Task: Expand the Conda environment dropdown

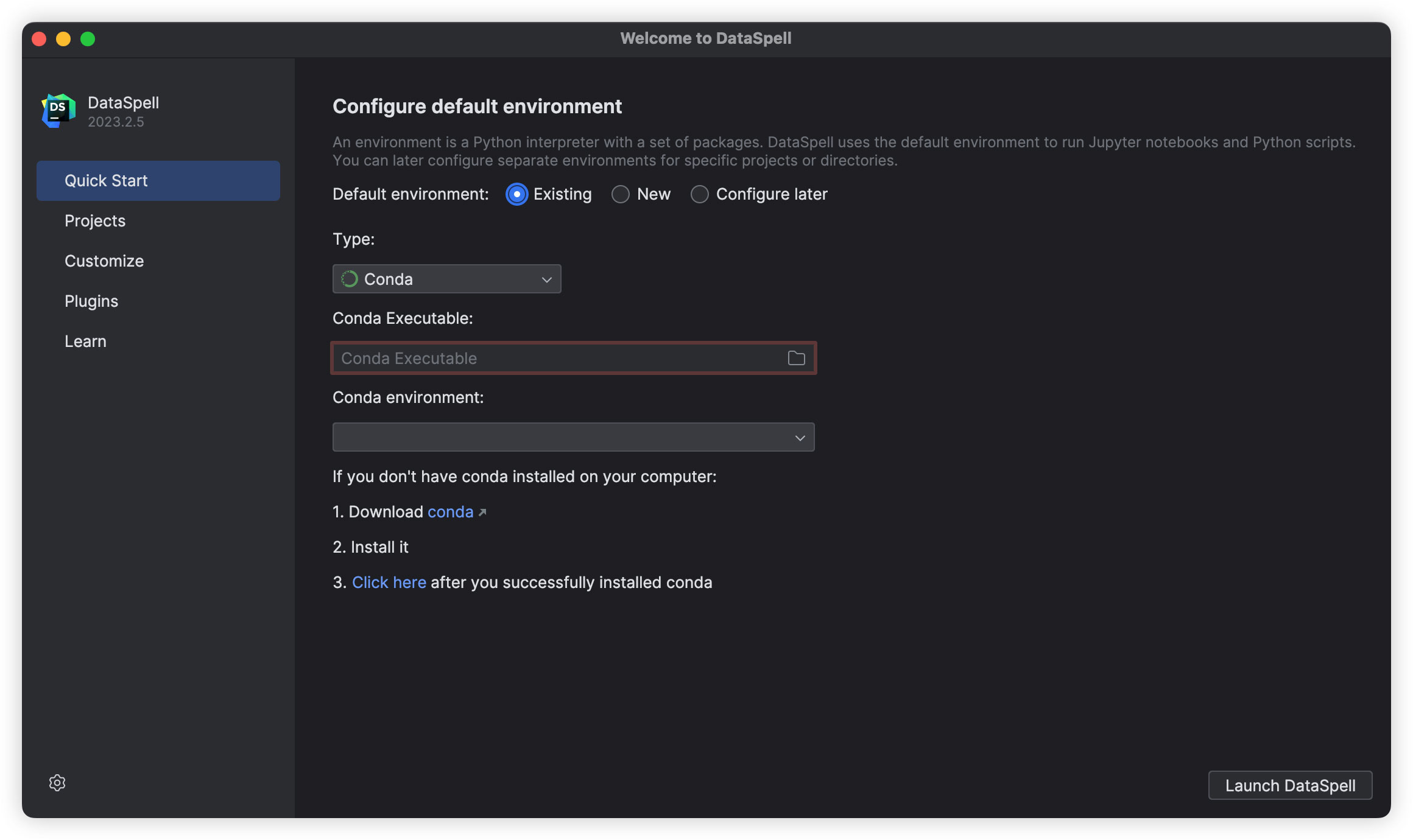Action: point(573,437)
